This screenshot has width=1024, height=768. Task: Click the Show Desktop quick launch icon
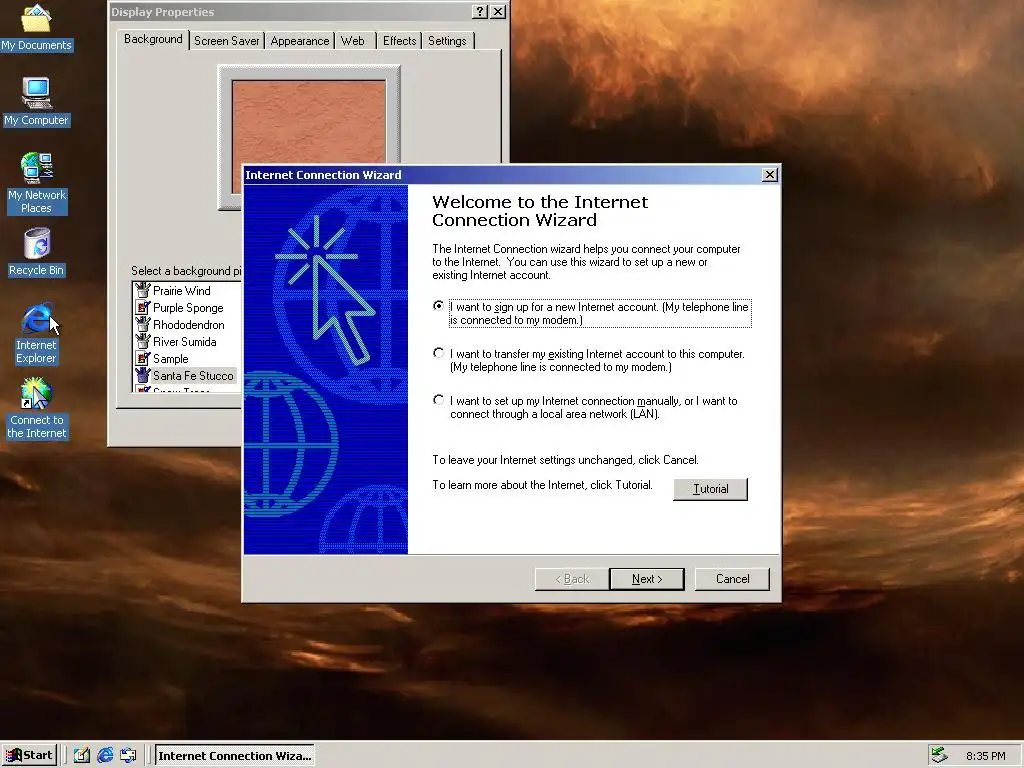click(x=82, y=756)
